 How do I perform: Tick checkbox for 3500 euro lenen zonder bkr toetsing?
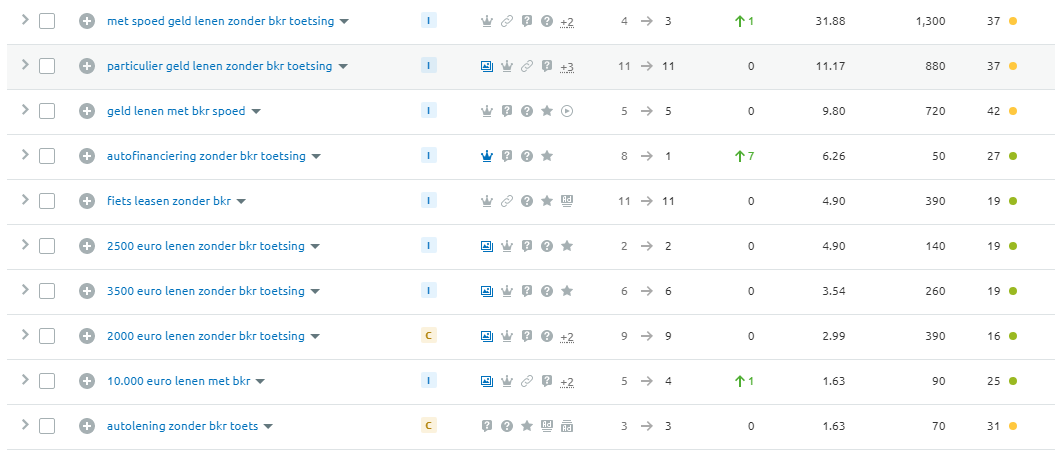46,291
